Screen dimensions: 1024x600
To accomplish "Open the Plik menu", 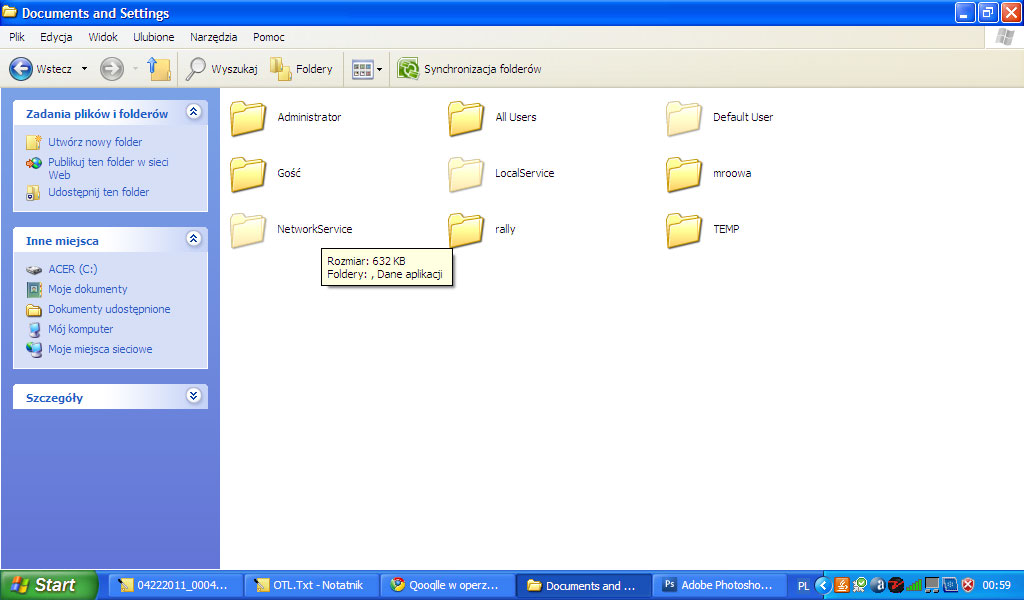I will pyautogui.click(x=17, y=37).
